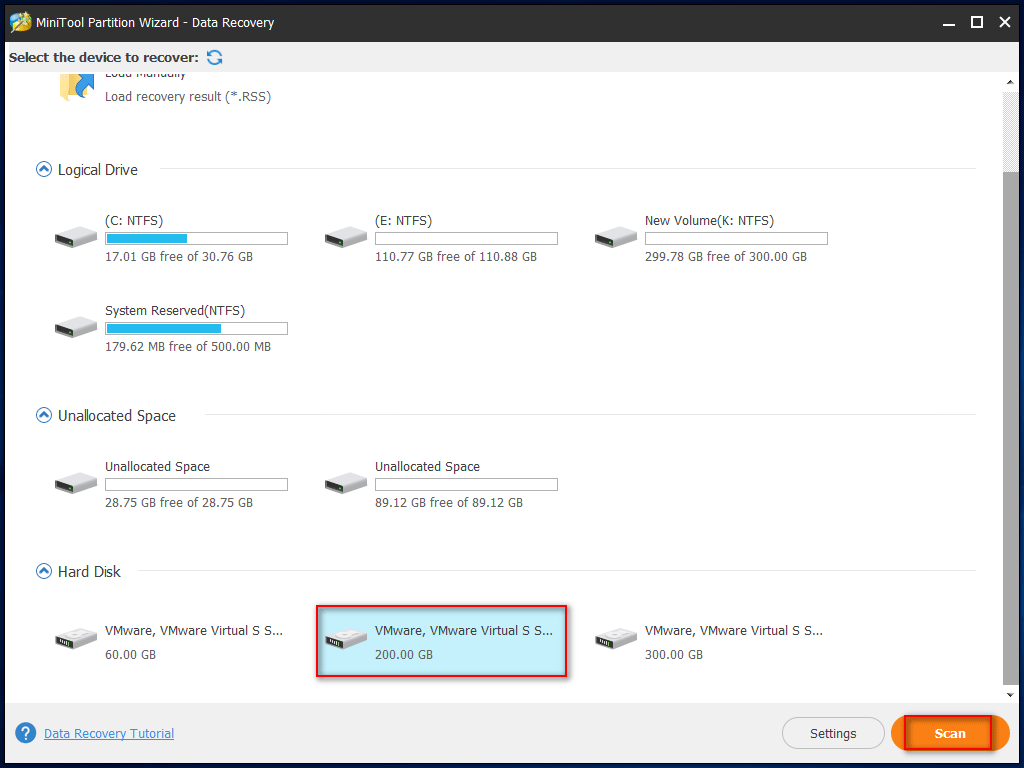Image resolution: width=1024 pixels, height=768 pixels.
Task: Click the scroll down arrow
Action: pyautogui.click(x=1010, y=695)
